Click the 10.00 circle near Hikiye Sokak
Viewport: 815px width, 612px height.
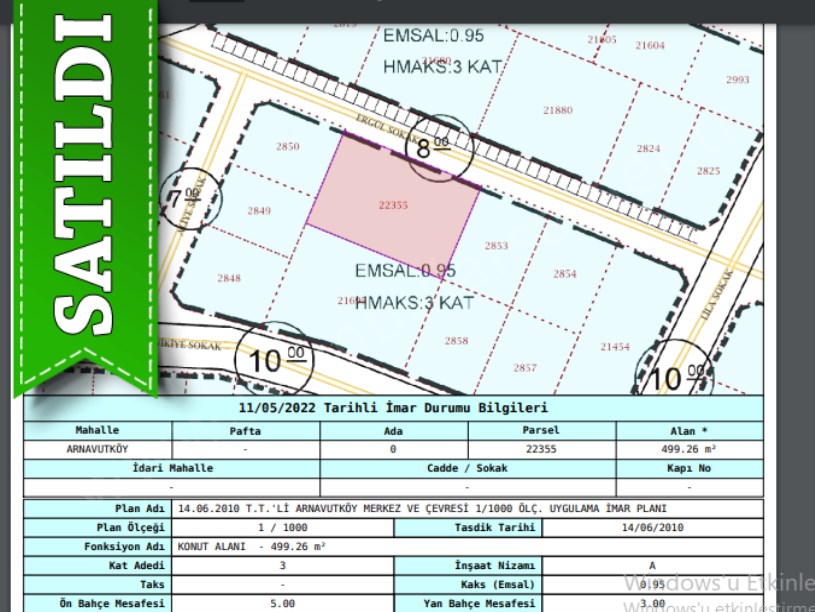[x=270, y=358]
